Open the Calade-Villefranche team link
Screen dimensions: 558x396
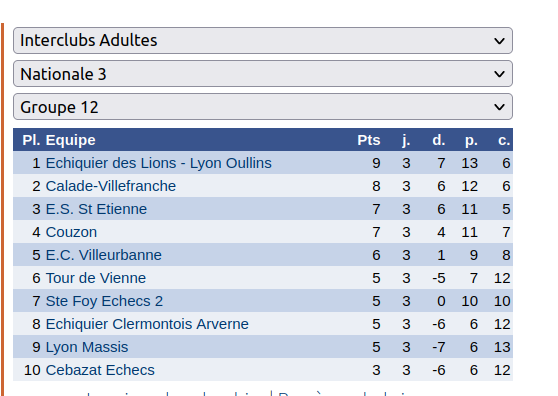point(111,186)
